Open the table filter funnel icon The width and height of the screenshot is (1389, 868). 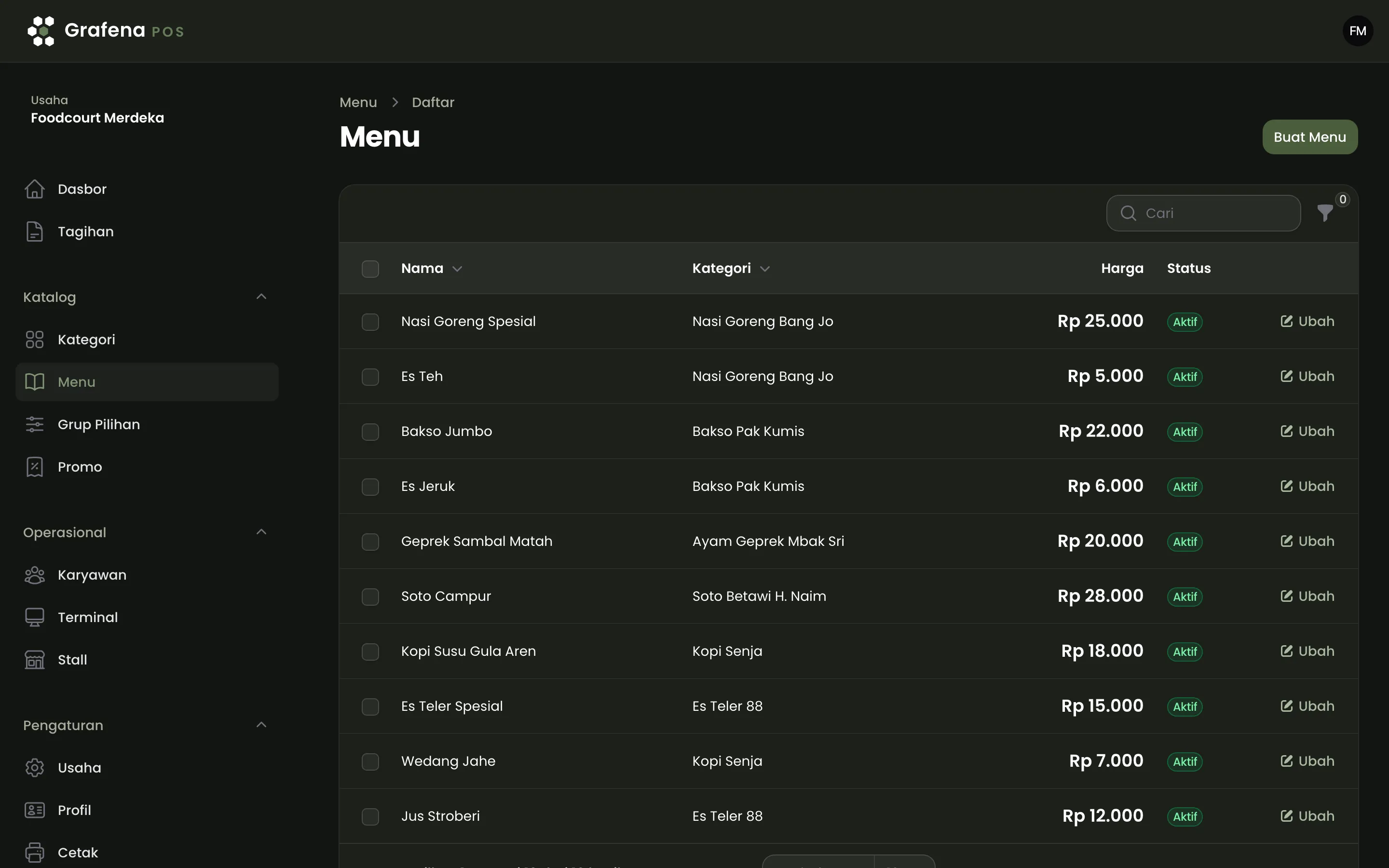tap(1325, 213)
